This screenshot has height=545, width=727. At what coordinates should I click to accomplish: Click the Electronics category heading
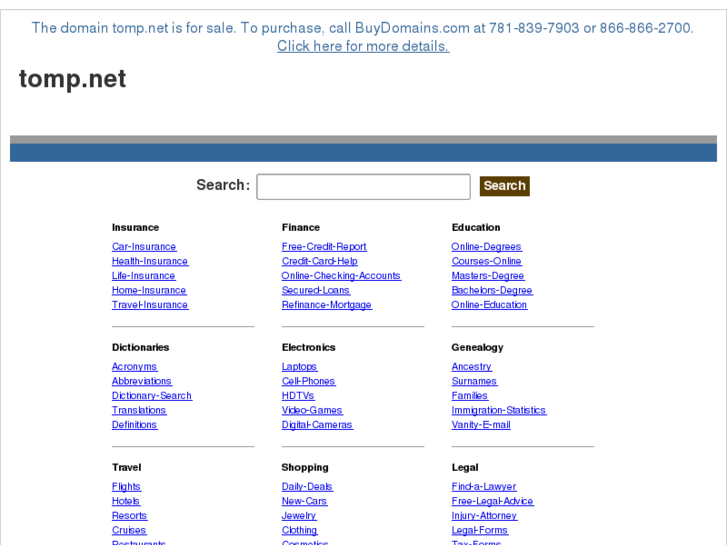(309, 347)
